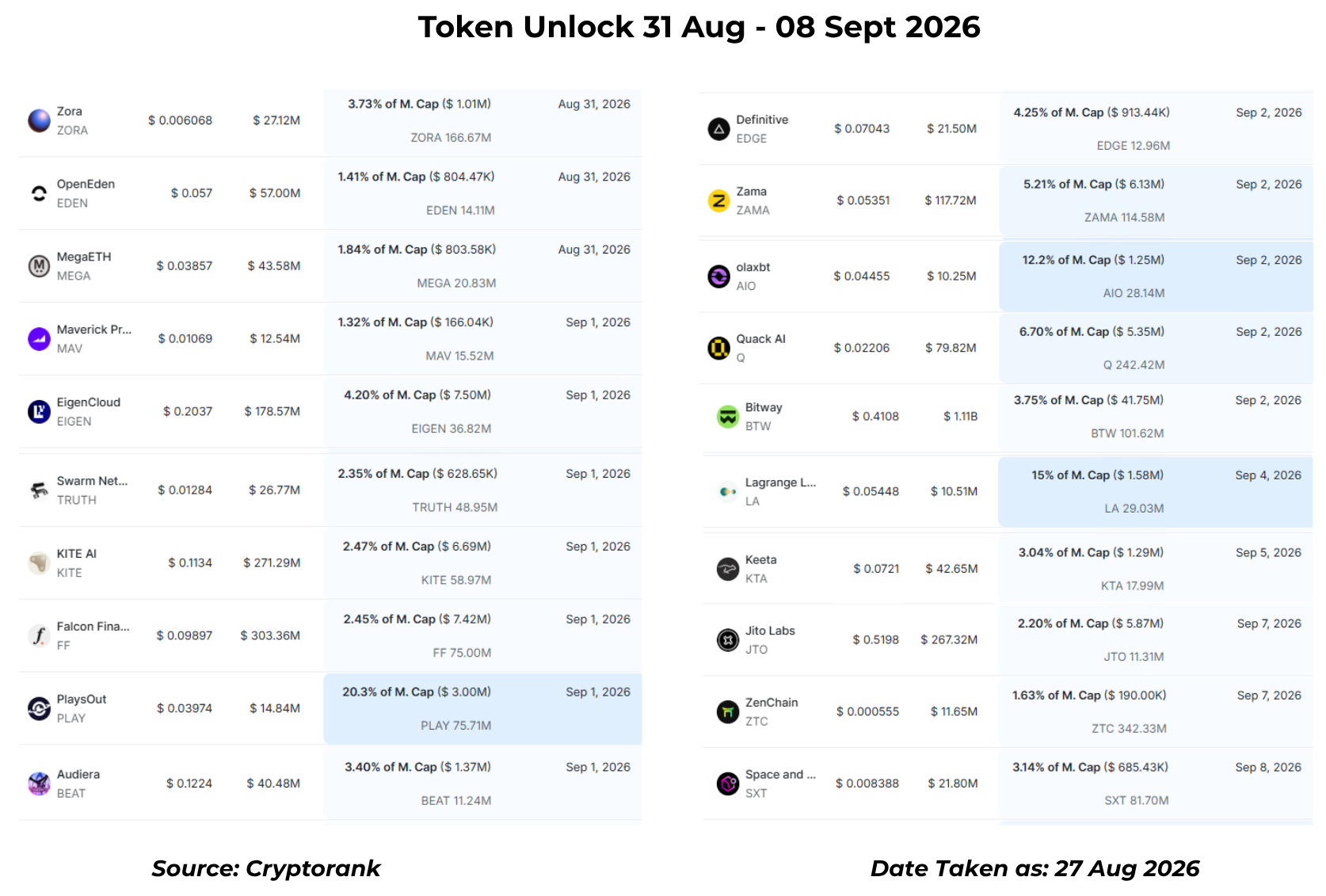Select the highlighted PlaysOut 20.3% unlock cell
Viewport: 1326px width, 896px height.
coord(482,709)
